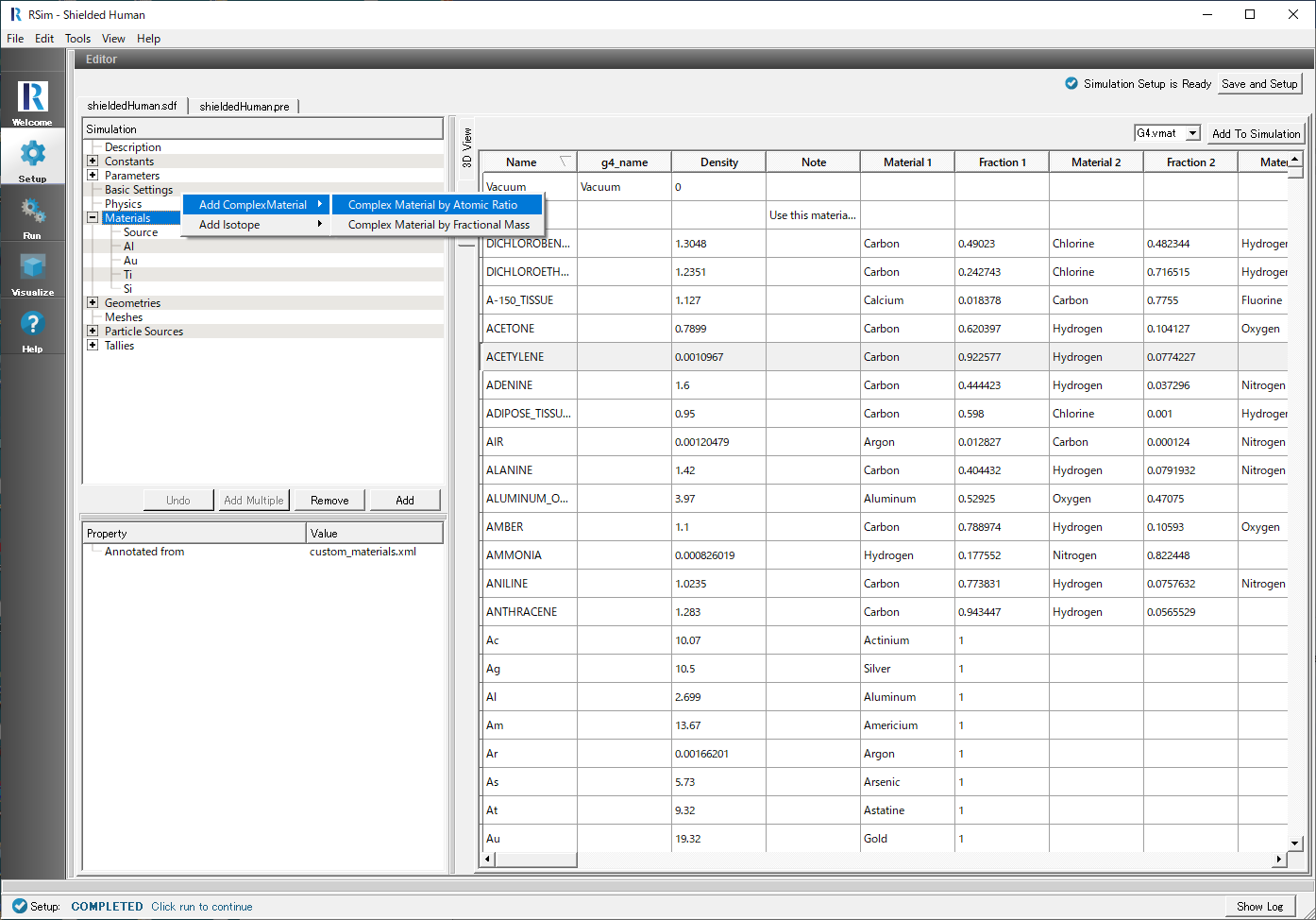Open Add Isotope submenu

258,224
